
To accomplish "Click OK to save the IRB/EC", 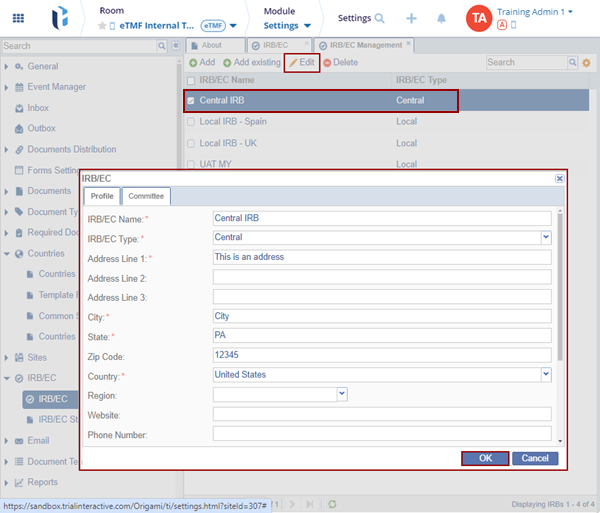I will click(484, 458).
